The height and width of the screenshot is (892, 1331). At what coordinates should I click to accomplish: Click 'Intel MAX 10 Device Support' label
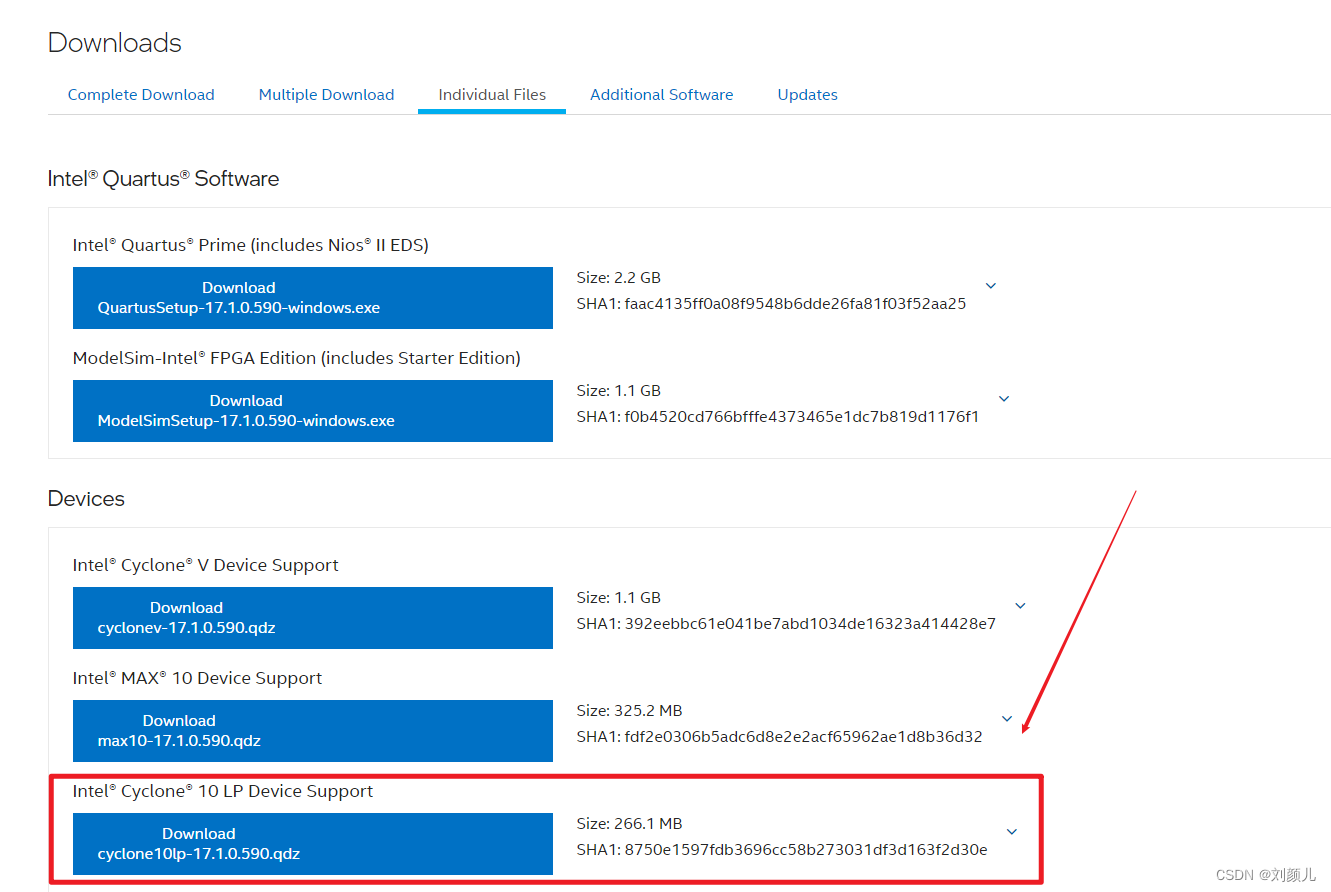197,678
